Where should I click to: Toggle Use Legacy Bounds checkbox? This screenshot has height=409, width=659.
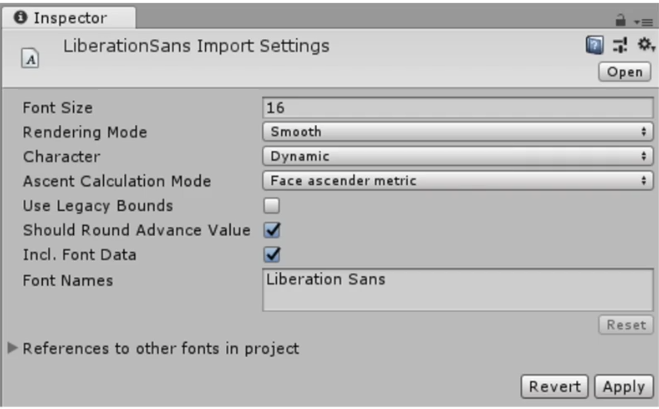272,206
